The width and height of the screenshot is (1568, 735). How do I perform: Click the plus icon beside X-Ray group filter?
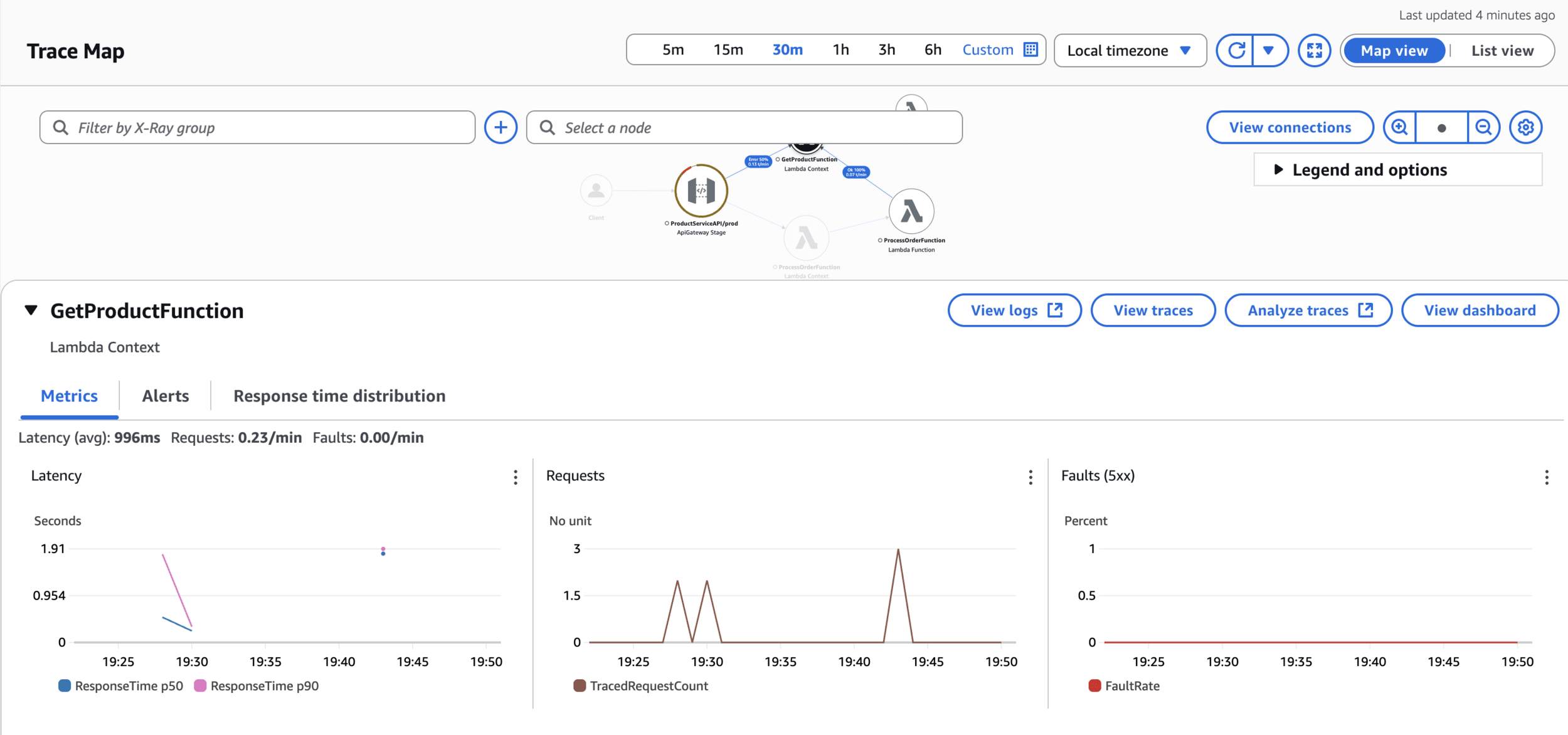[501, 128]
